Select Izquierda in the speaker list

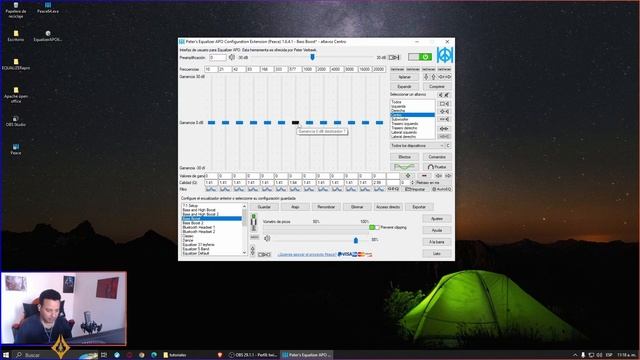(x=412, y=106)
